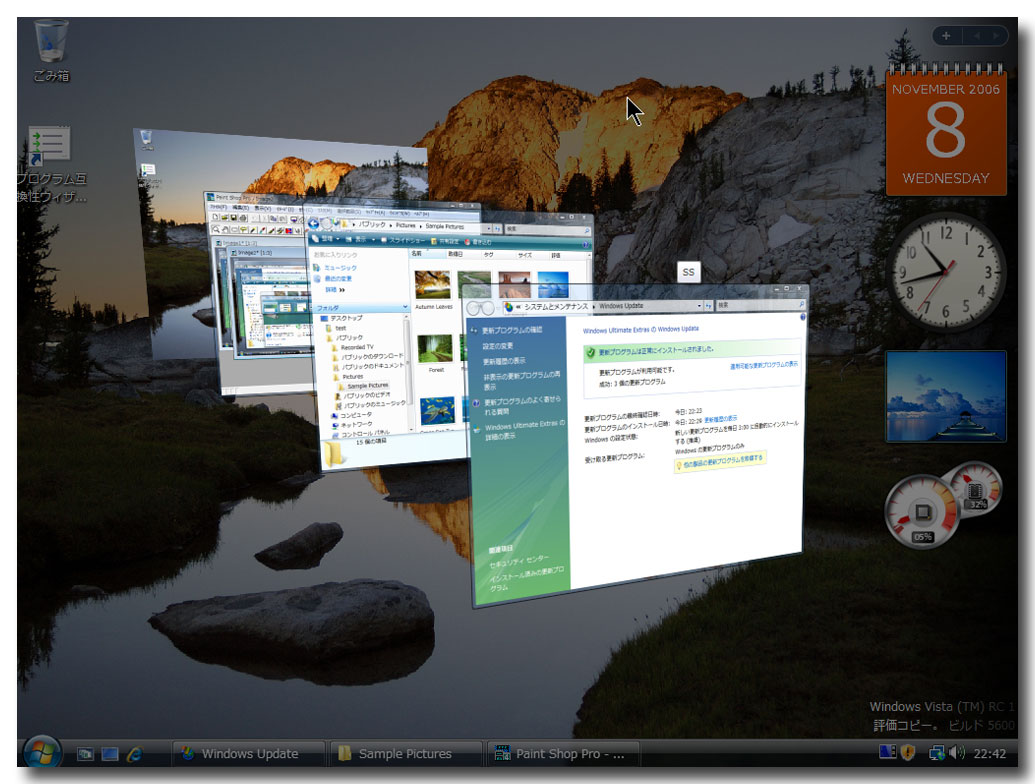The width and height of the screenshot is (1035, 784).
Task: Select Recorded TV folder in tree
Action: 357,347
